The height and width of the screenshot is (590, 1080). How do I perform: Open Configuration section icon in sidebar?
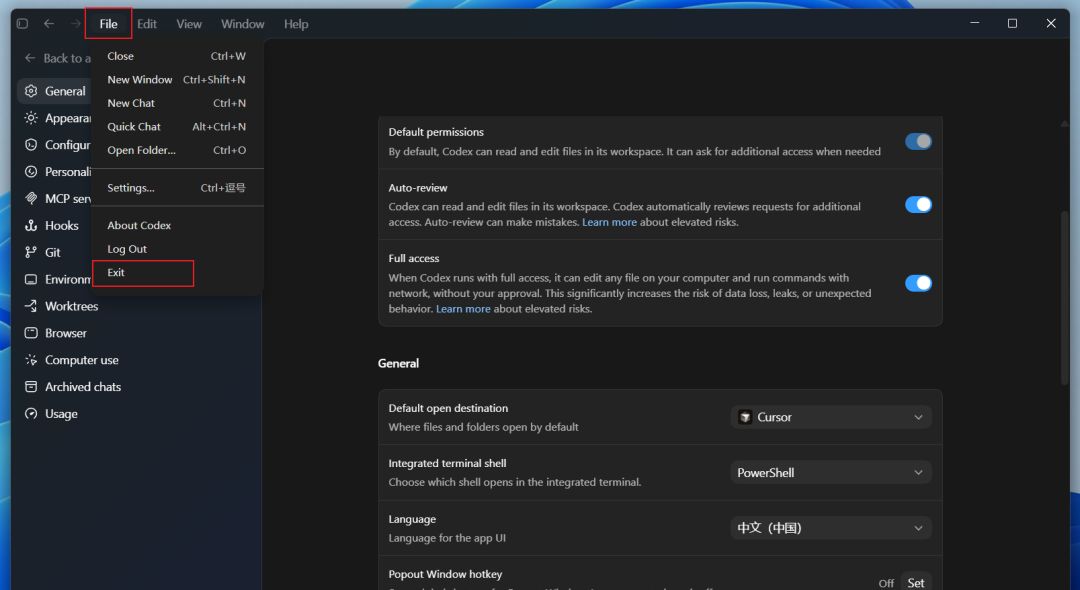[x=31, y=145]
